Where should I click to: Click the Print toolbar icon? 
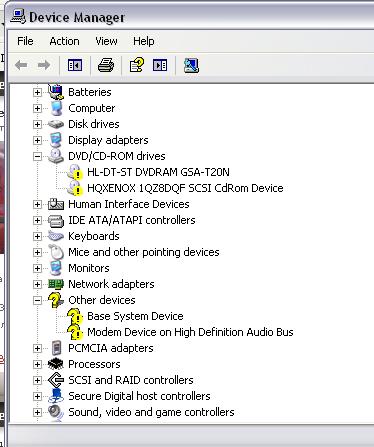coord(106,65)
